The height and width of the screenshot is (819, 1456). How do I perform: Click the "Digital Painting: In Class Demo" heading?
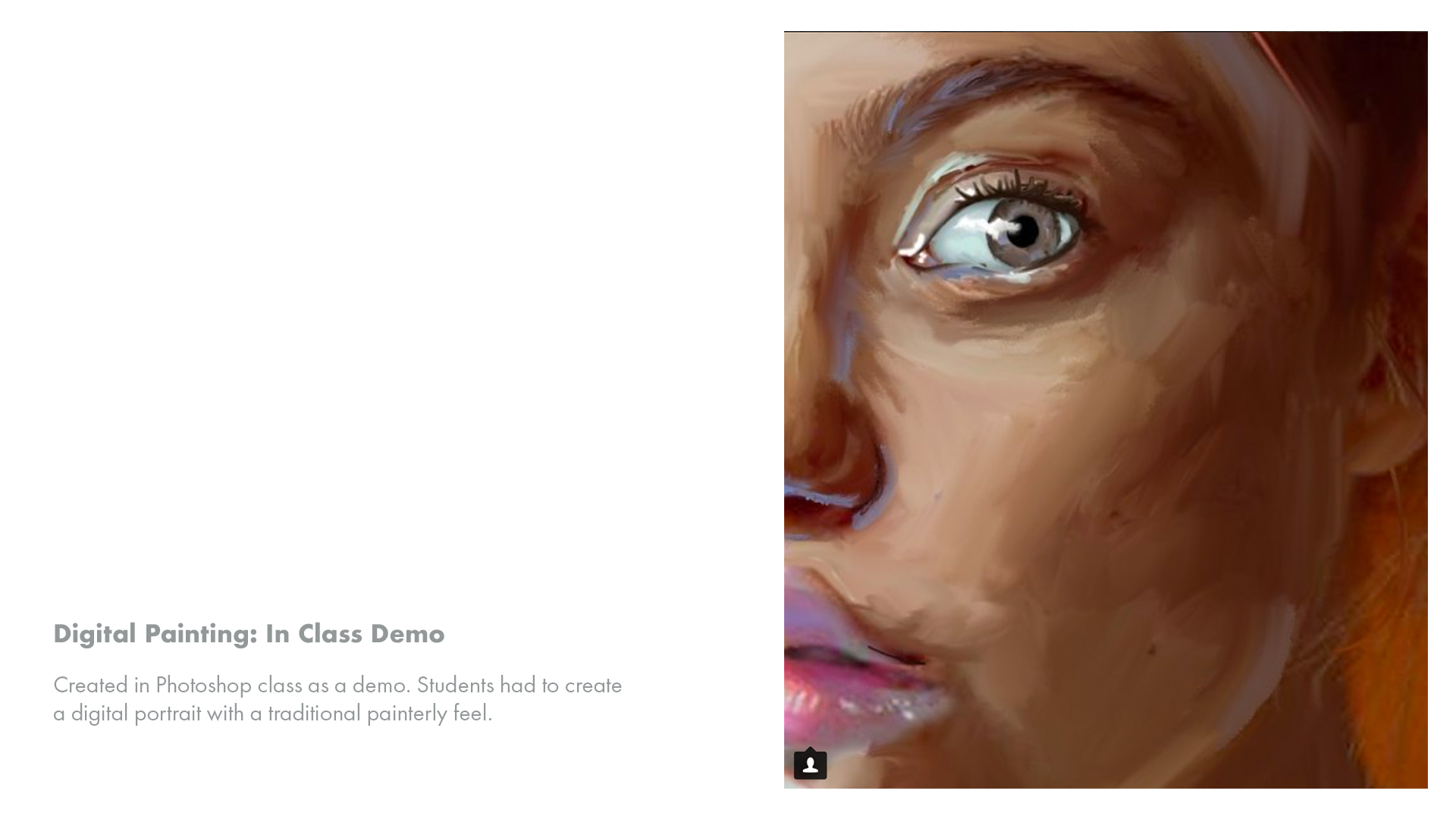[x=249, y=634]
